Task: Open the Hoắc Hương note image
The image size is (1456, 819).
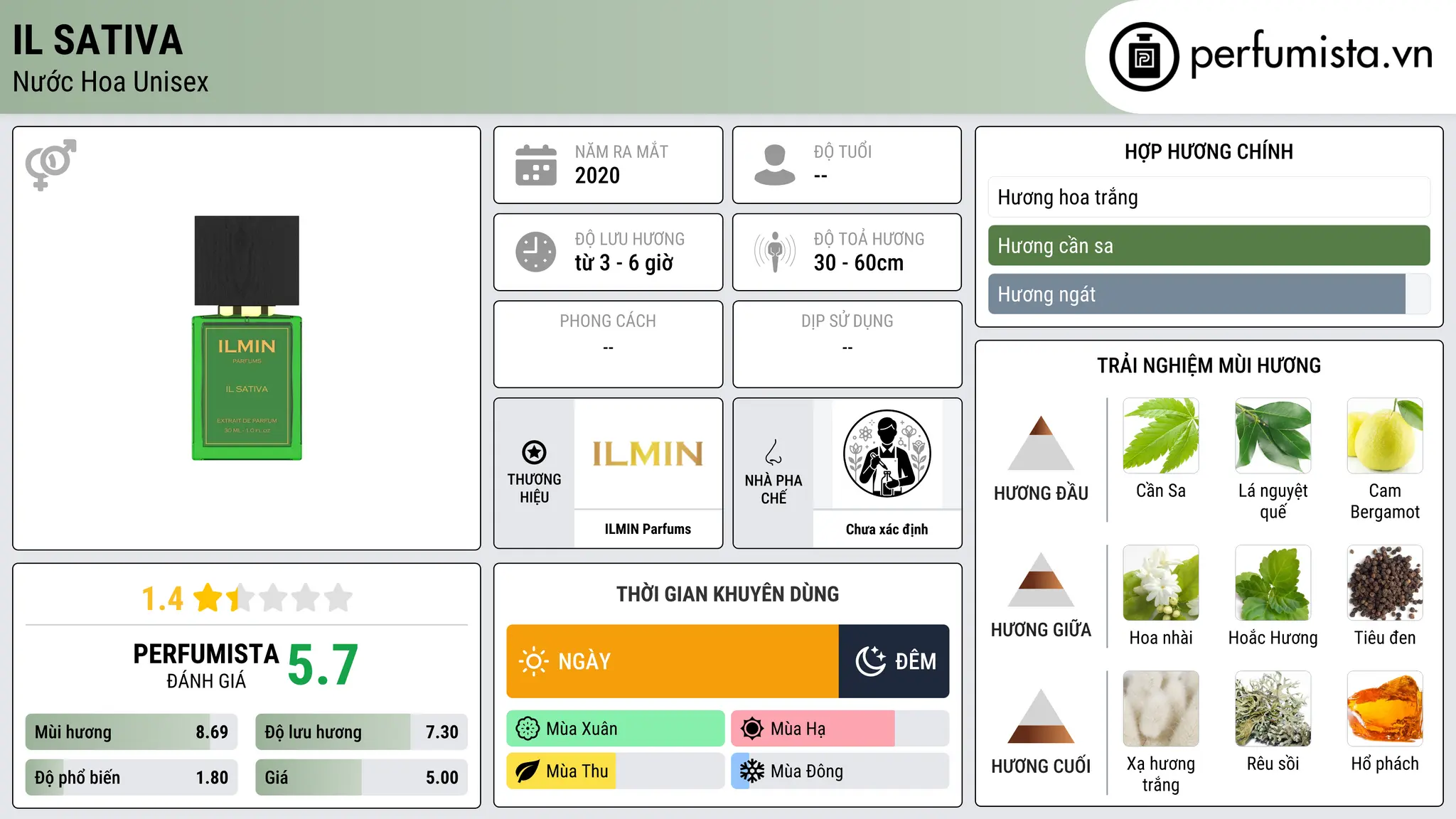Action: (x=1273, y=583)
